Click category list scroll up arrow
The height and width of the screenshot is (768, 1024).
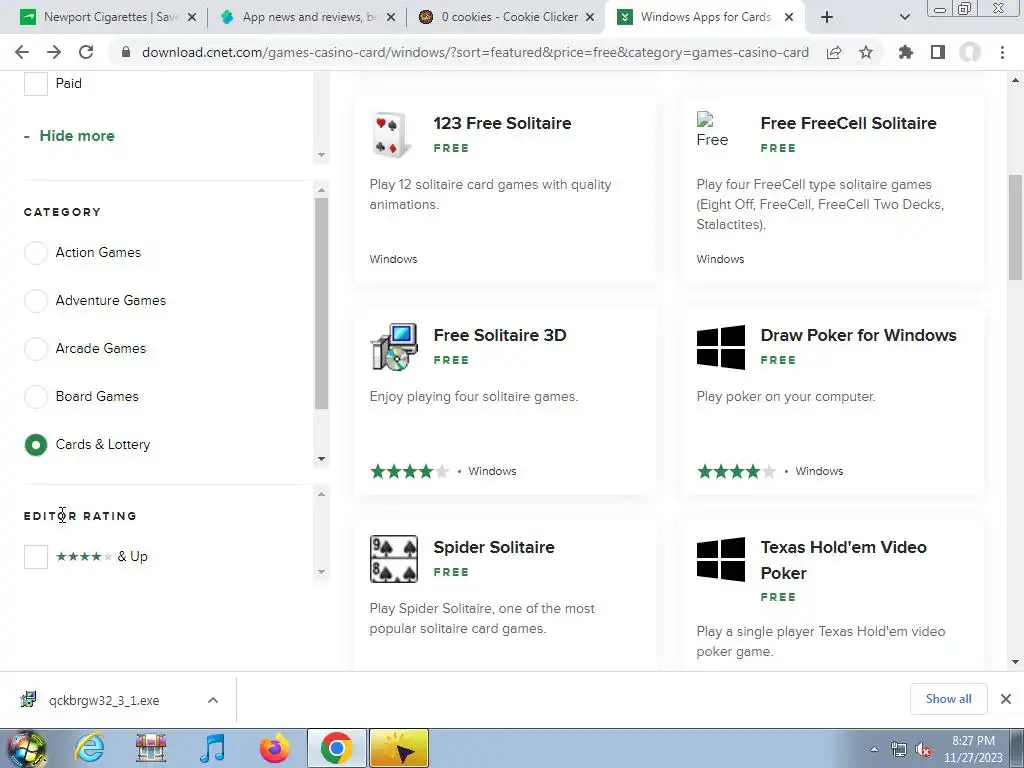coord(321,190)
